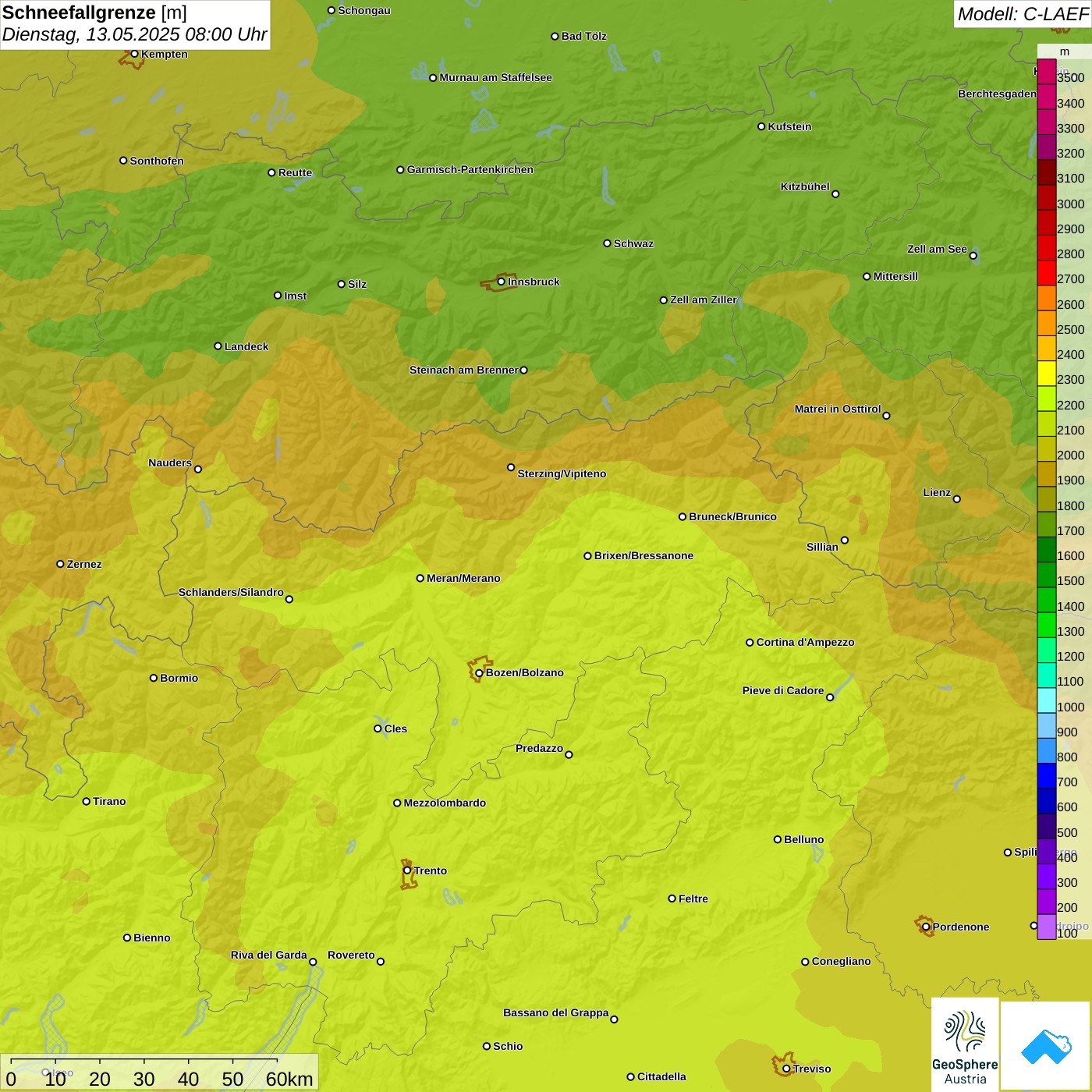This screenshot has height=1092, width=1092.
Task: Click the Cittadella label
Action: click(661, 1076)
